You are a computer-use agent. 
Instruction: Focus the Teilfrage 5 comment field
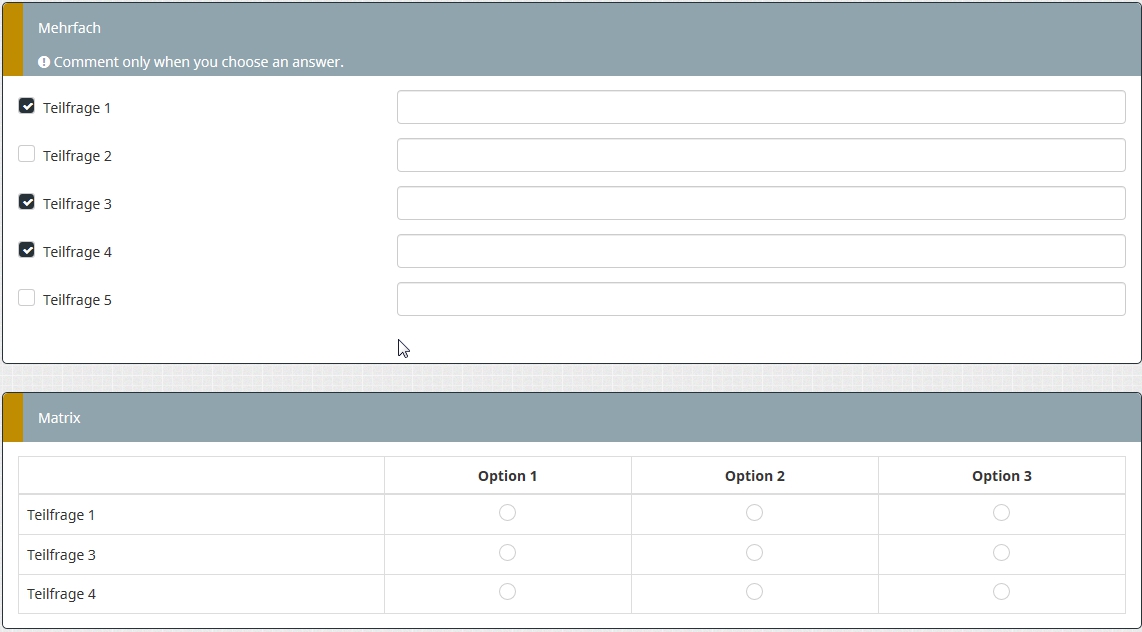[761, 299]
